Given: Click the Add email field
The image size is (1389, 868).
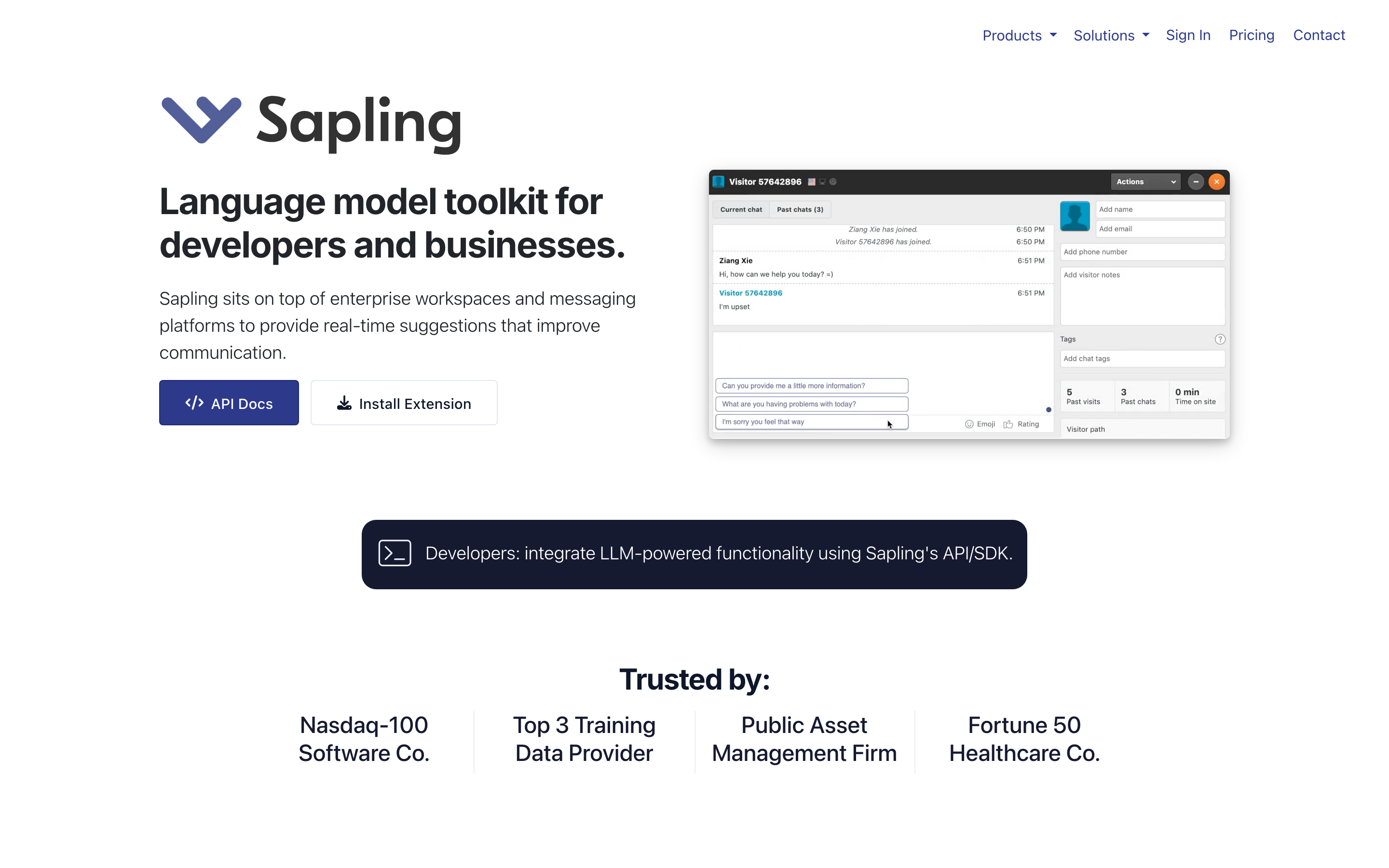Looking at the screenshot, I should (1160, 229).
